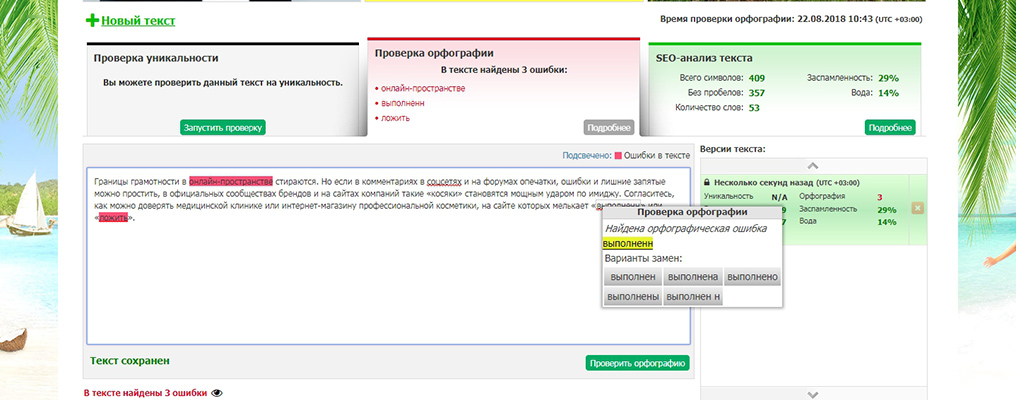This screenshot has width=1016, height=400.
Task: Click the SEO-анализ текста panel header
Action: [x=704, y=58]
